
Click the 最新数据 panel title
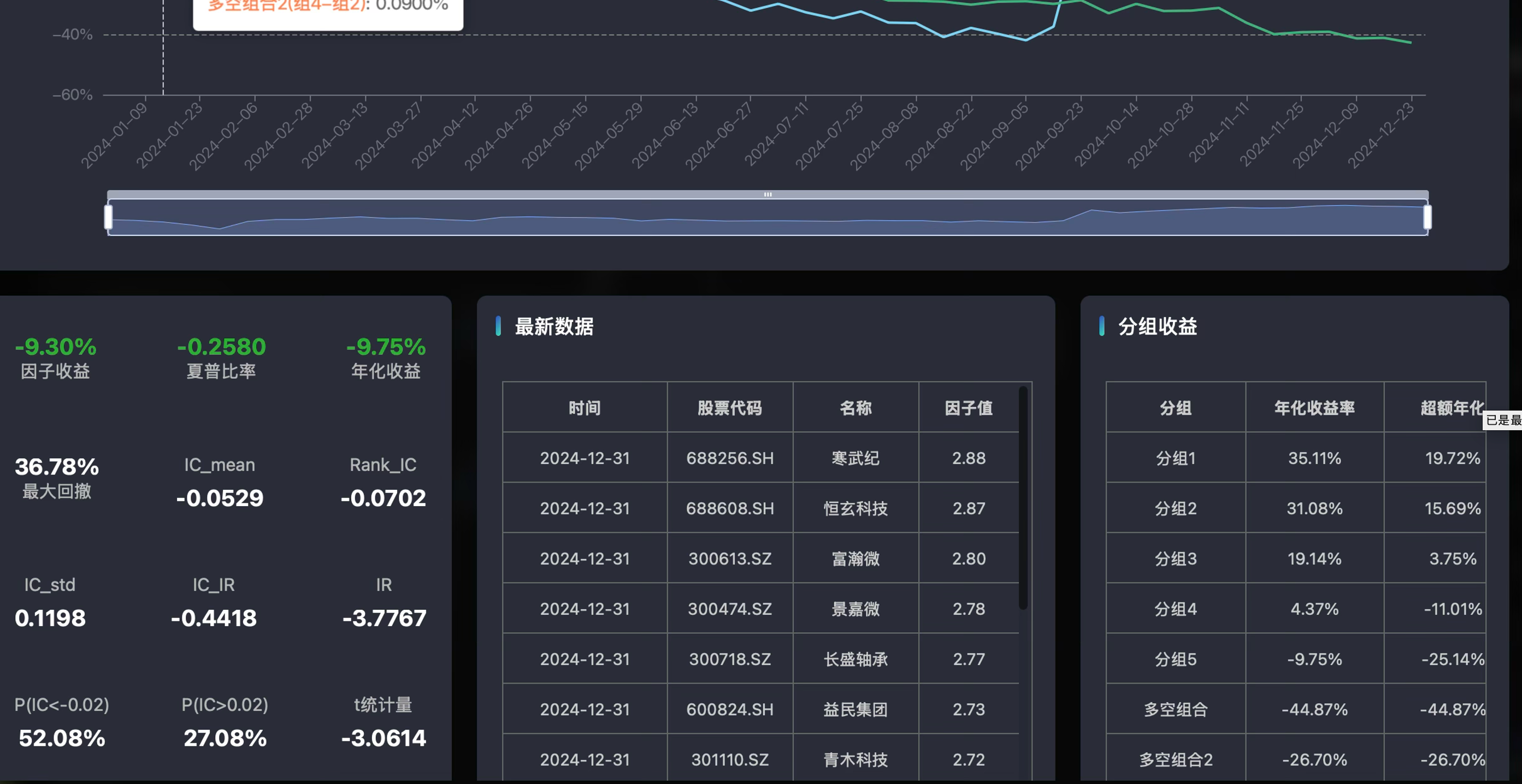coord(553,326)
